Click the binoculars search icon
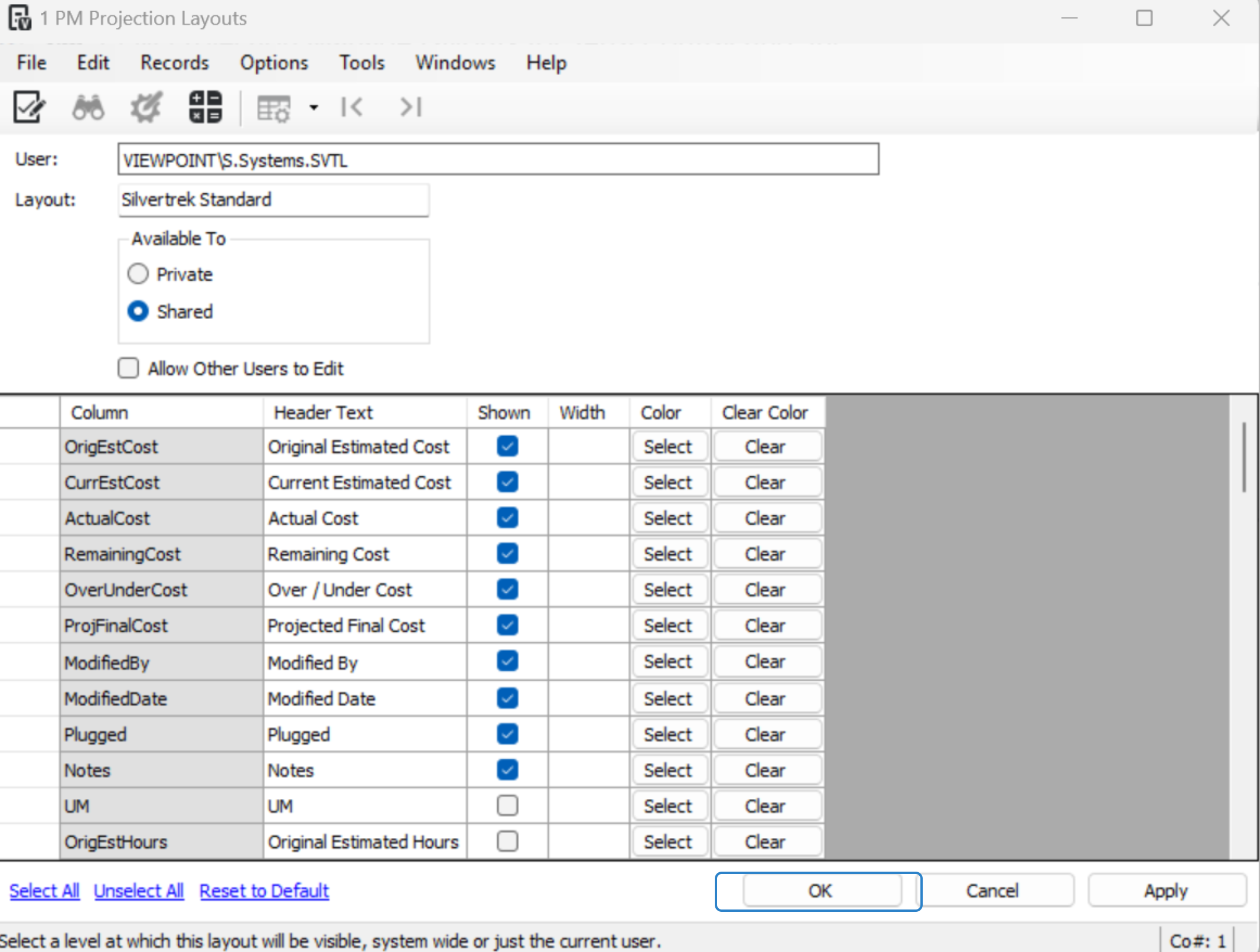Viewport: 1260px width, 952px height. coord(88,107)
